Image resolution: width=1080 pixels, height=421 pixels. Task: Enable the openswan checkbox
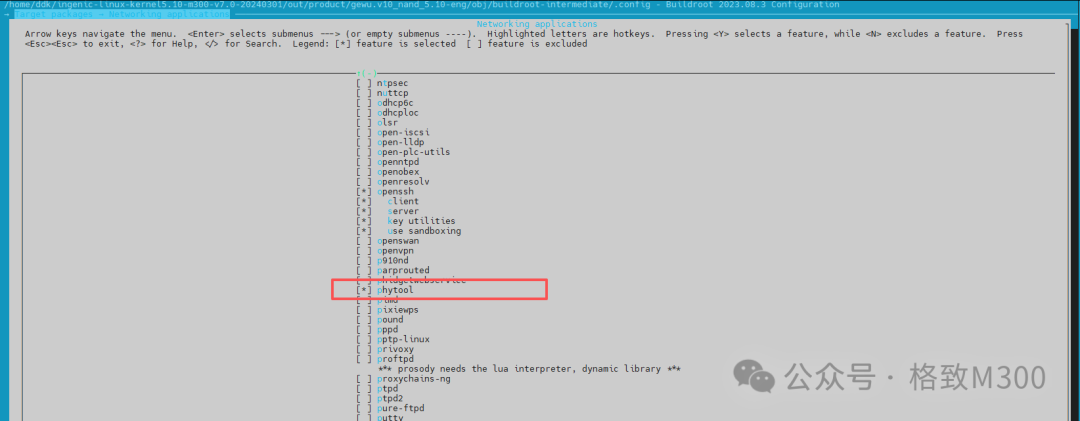coord(364,241)
